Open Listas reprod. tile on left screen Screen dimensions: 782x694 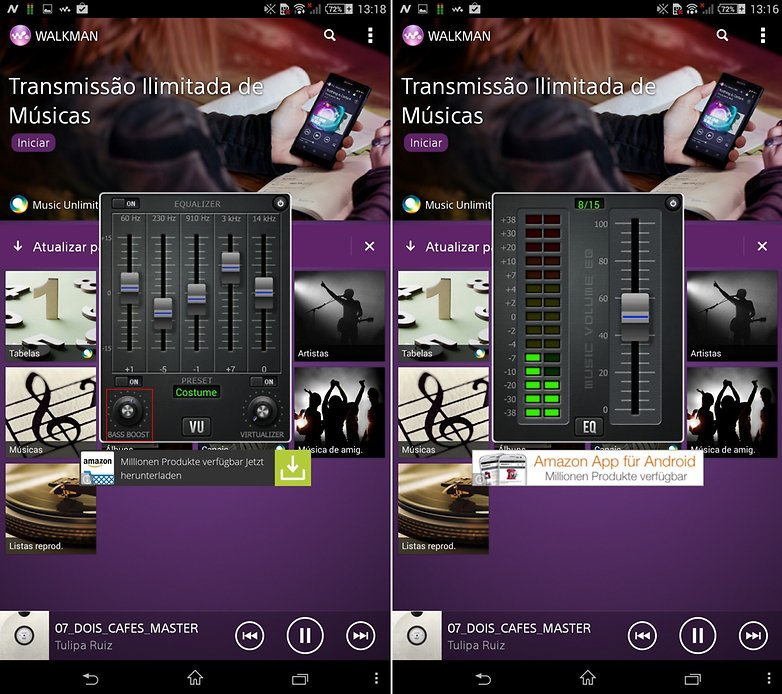[x=51, y=509]
